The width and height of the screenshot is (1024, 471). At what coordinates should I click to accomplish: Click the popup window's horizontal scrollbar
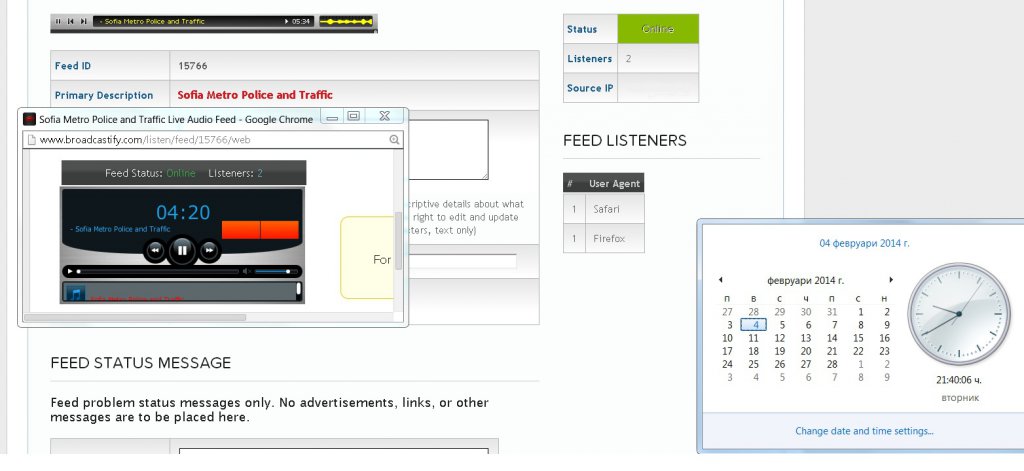point(135,317)
